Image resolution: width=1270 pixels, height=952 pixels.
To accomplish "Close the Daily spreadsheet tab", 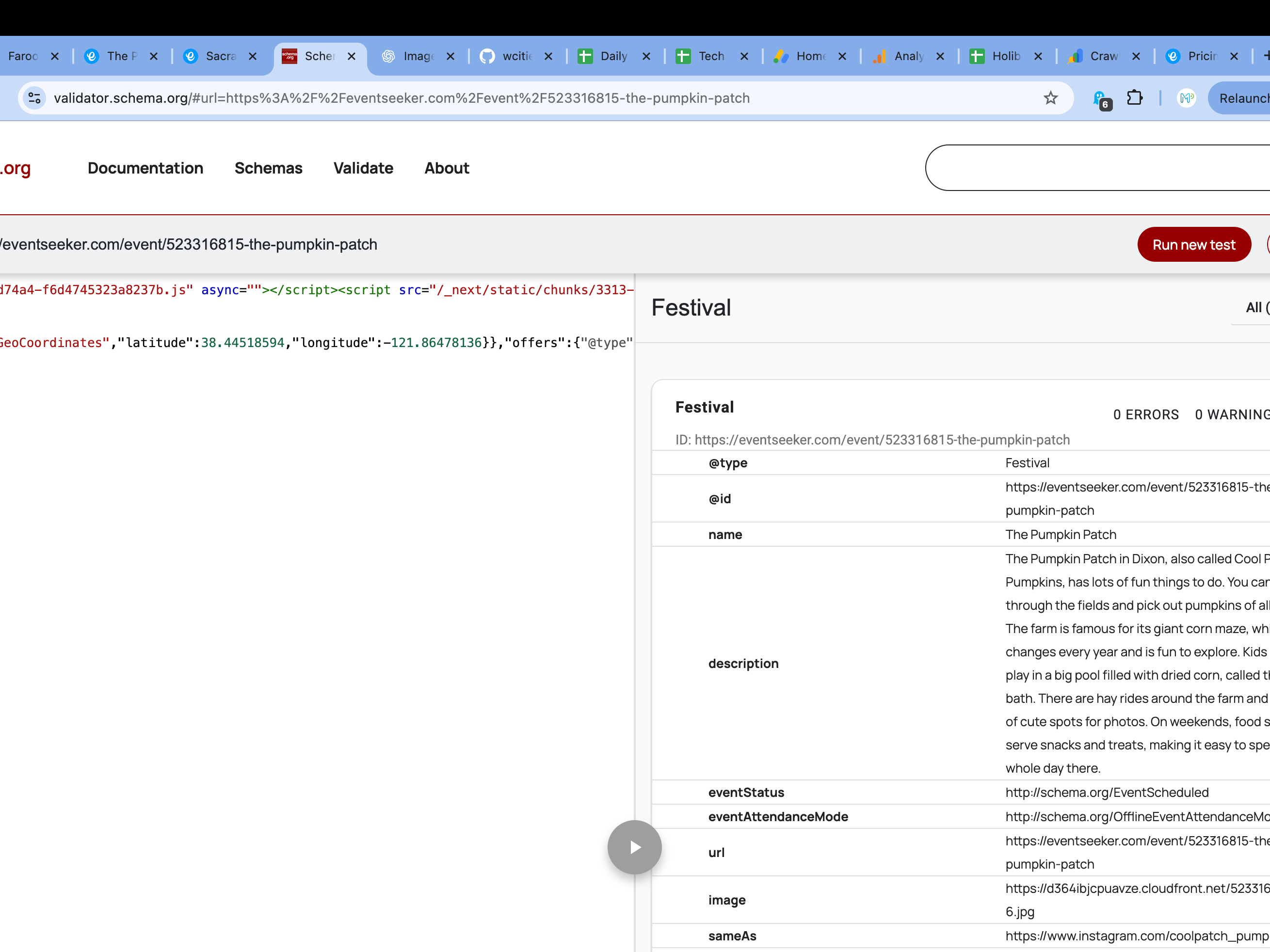I will pos(646,56).
